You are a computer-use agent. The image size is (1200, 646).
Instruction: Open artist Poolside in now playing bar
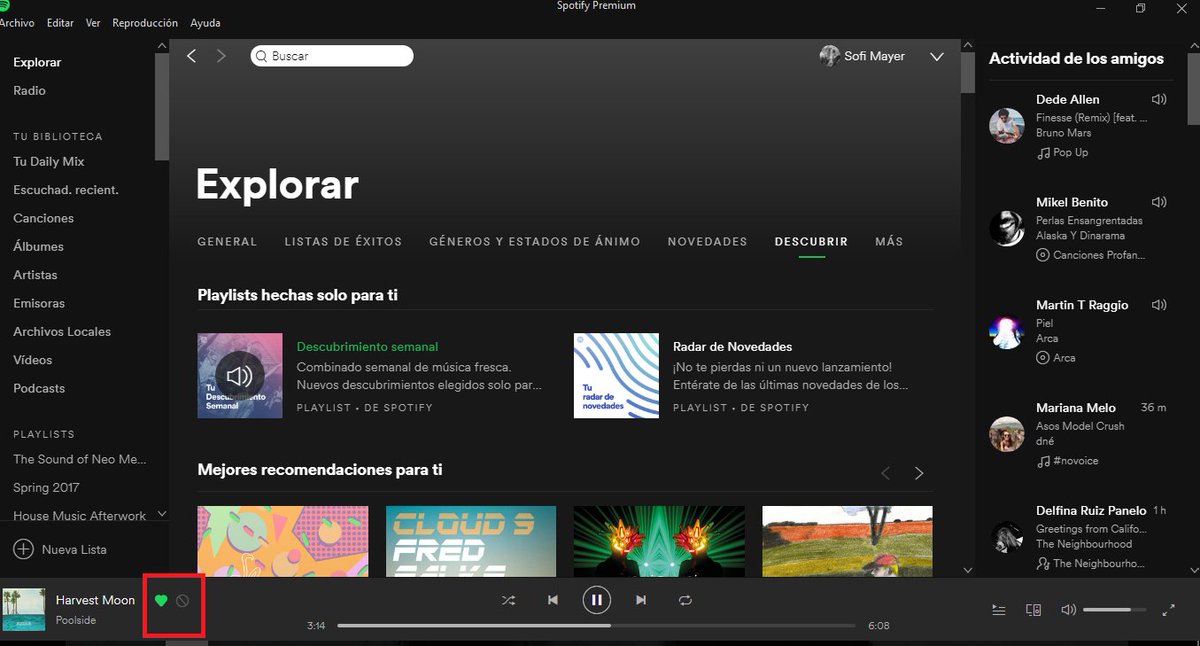point(76,620)
